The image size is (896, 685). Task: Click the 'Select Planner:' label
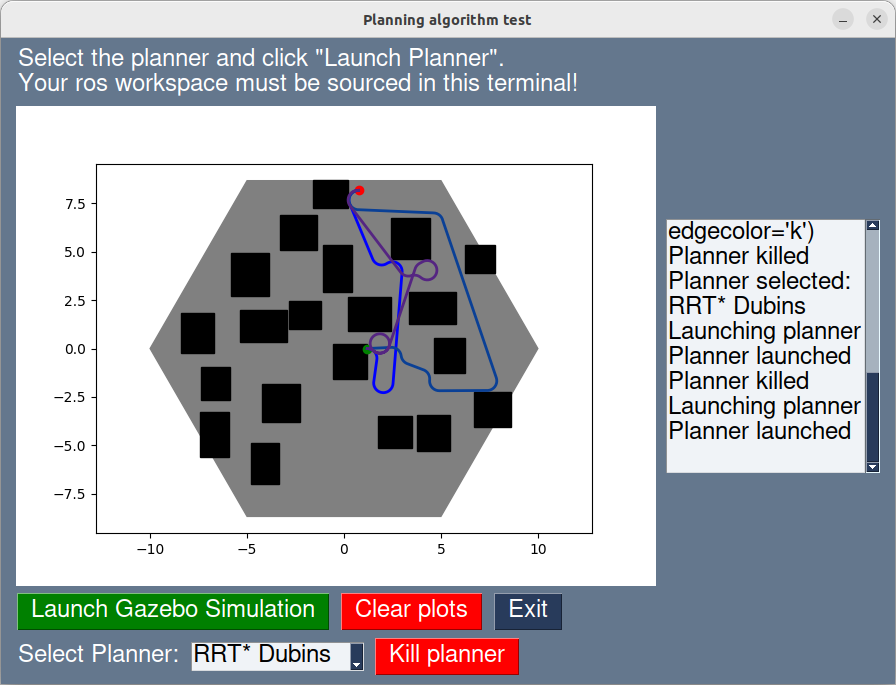[98, 654]
